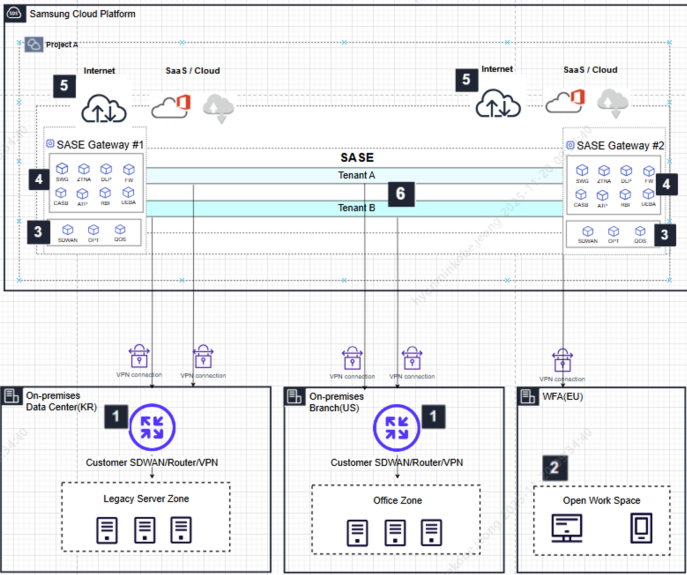The height and width of the screenshot is (575, 687).
Task: Pick the FW cube in SASE Gateway #1
Action: pyautogui.click(x=129, y=169)
